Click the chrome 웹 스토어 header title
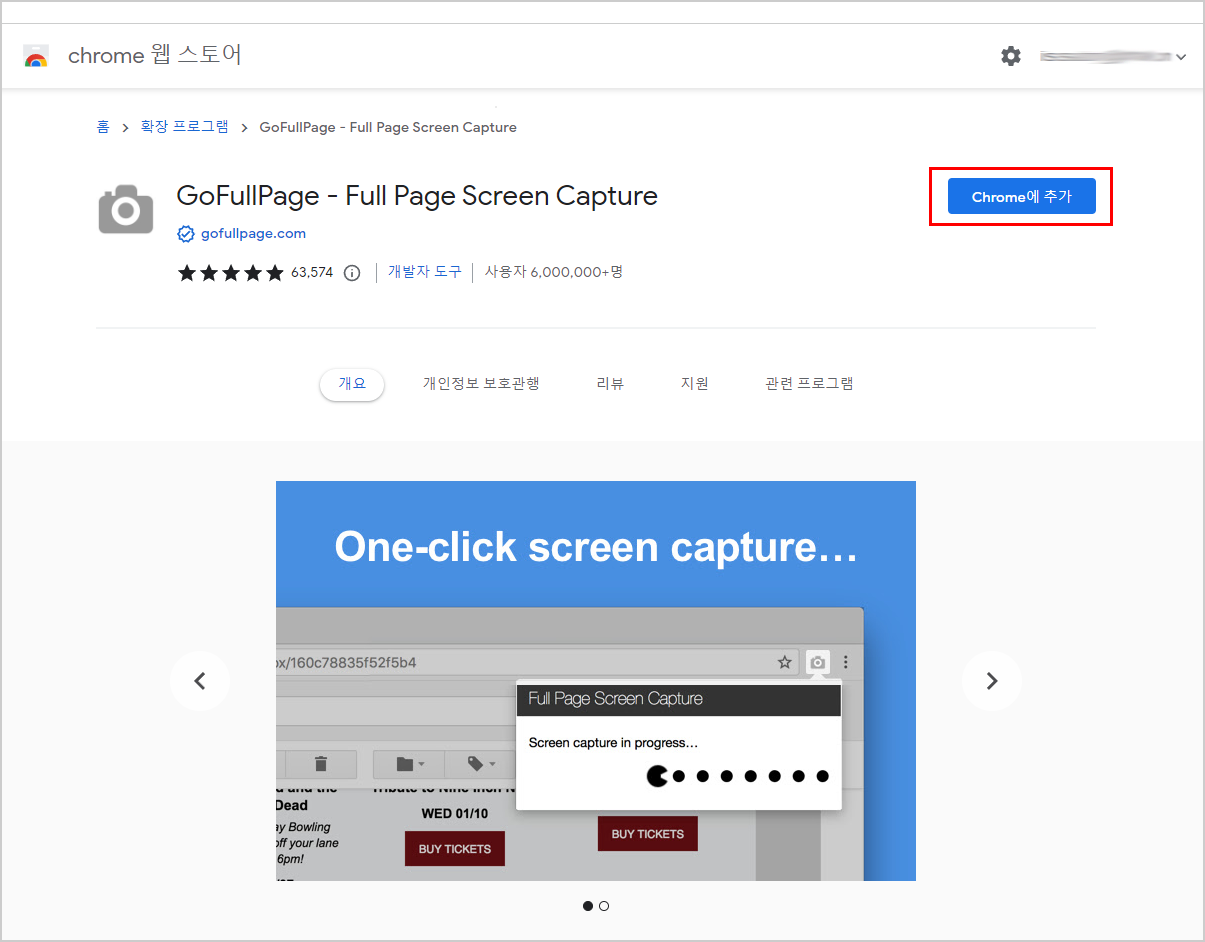Screen dimensions: 1205x942 tap(155, 55)
